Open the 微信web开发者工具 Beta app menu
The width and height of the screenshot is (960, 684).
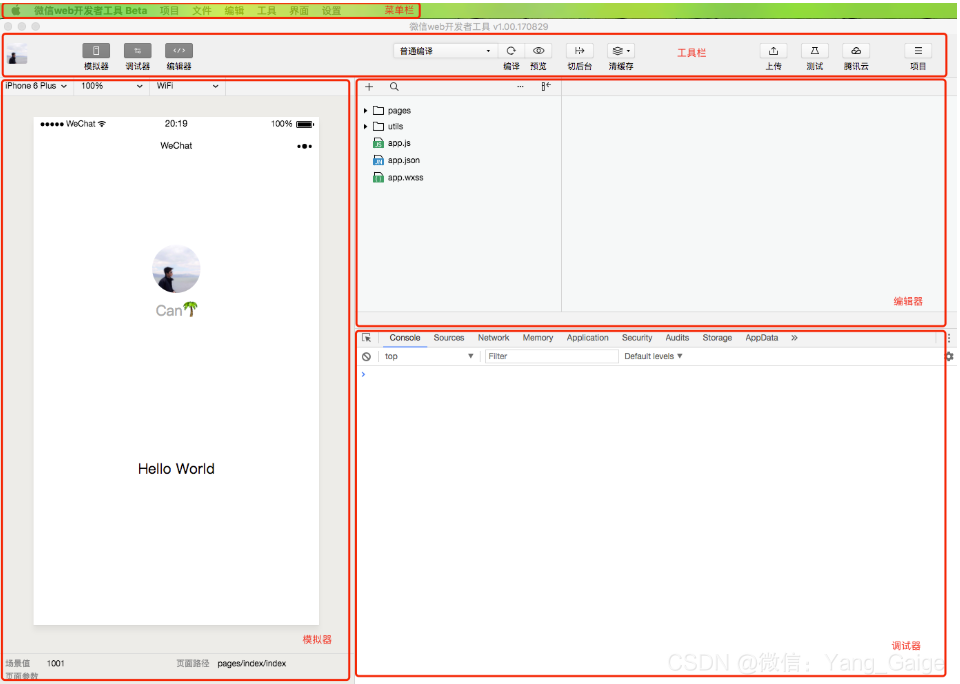(x=91, y=10)
